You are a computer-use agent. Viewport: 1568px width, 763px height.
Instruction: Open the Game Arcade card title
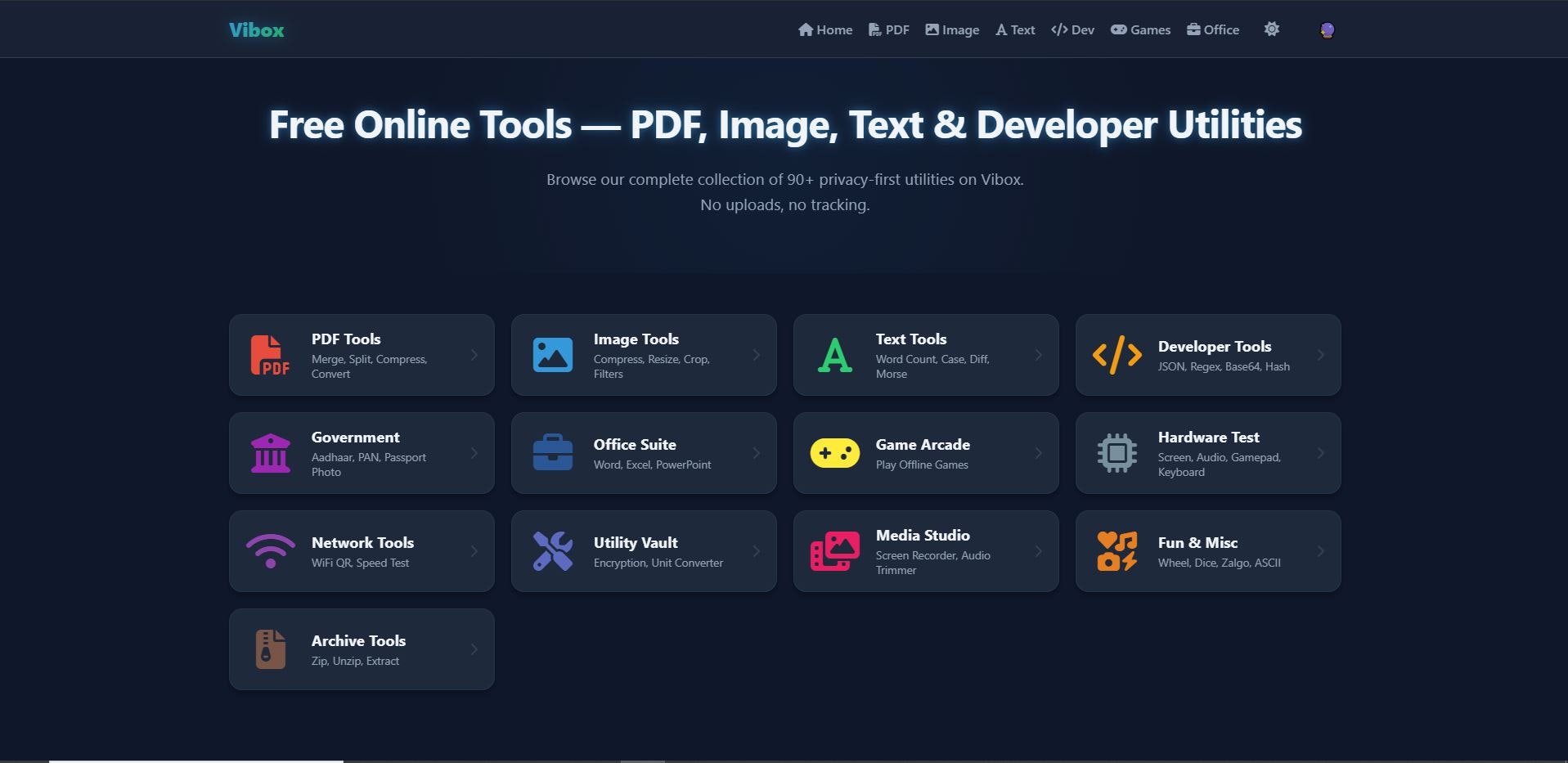[x=923, y=445]
